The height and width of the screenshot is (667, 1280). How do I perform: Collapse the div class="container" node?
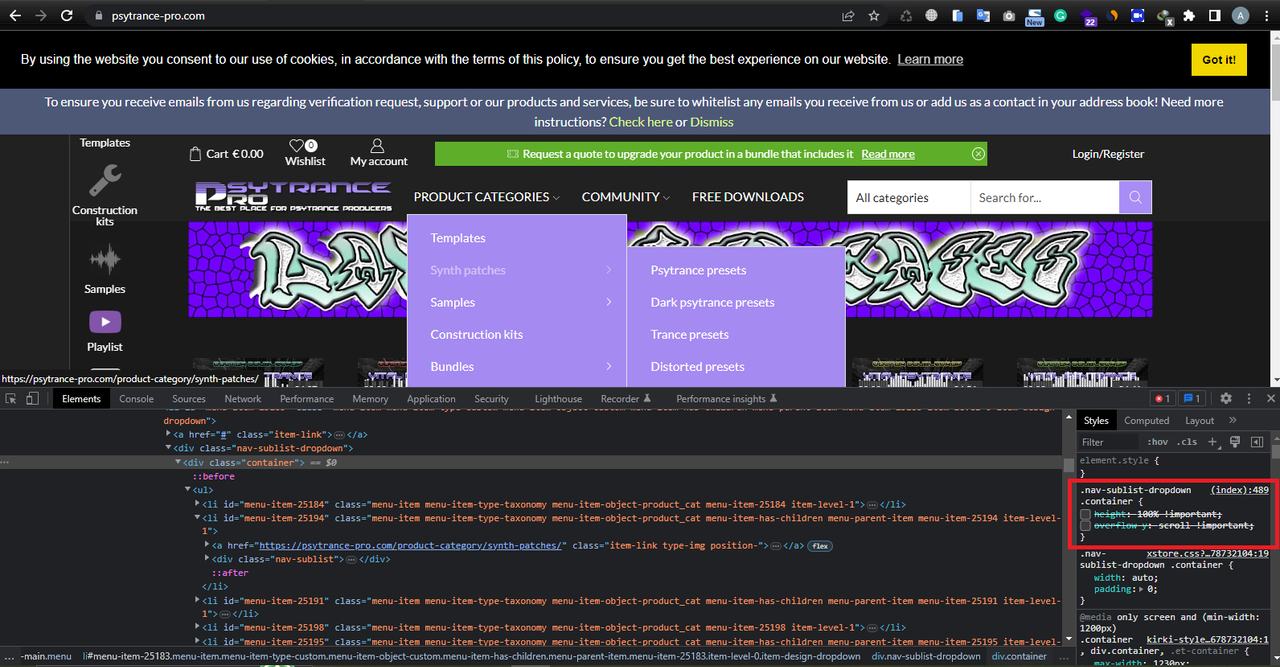(178, 462)
